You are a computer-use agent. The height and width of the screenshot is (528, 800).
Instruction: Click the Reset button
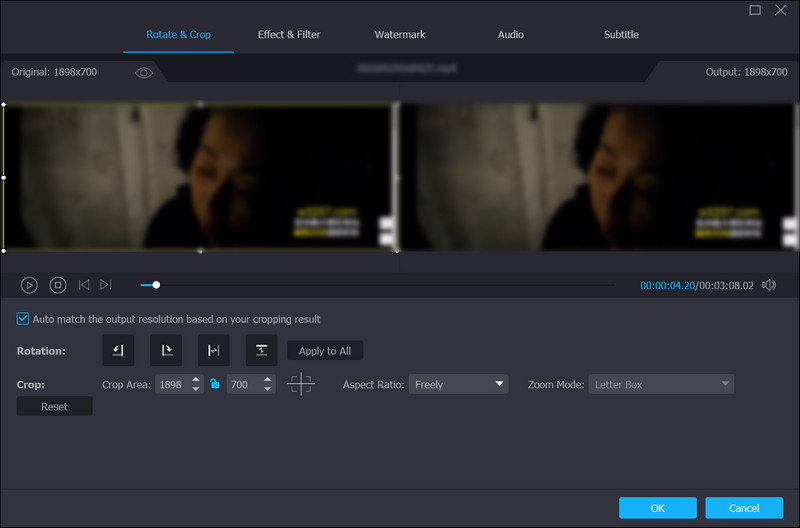(54, 406)
